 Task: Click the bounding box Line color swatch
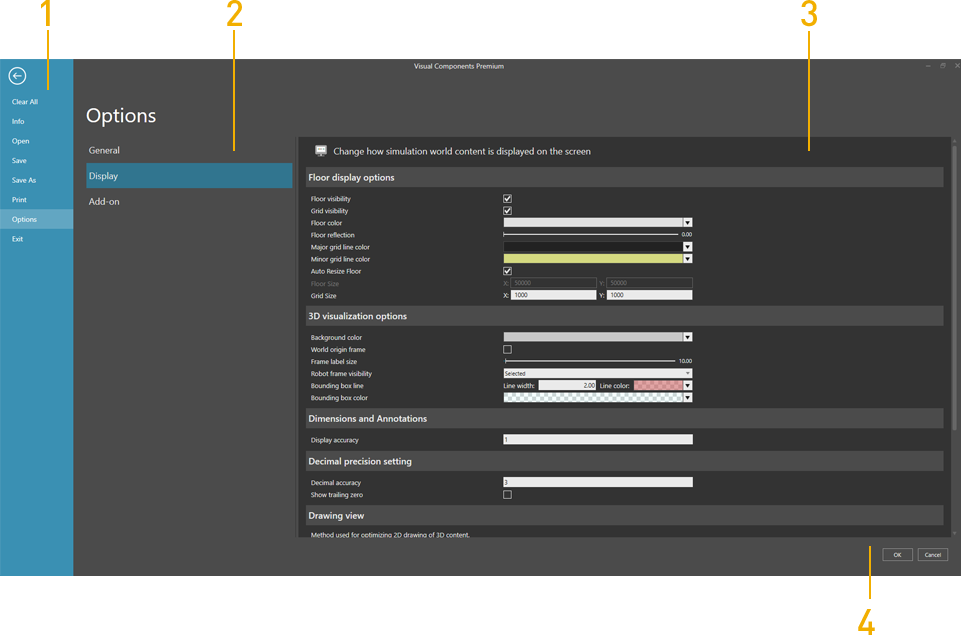click(x=657, y=385)
